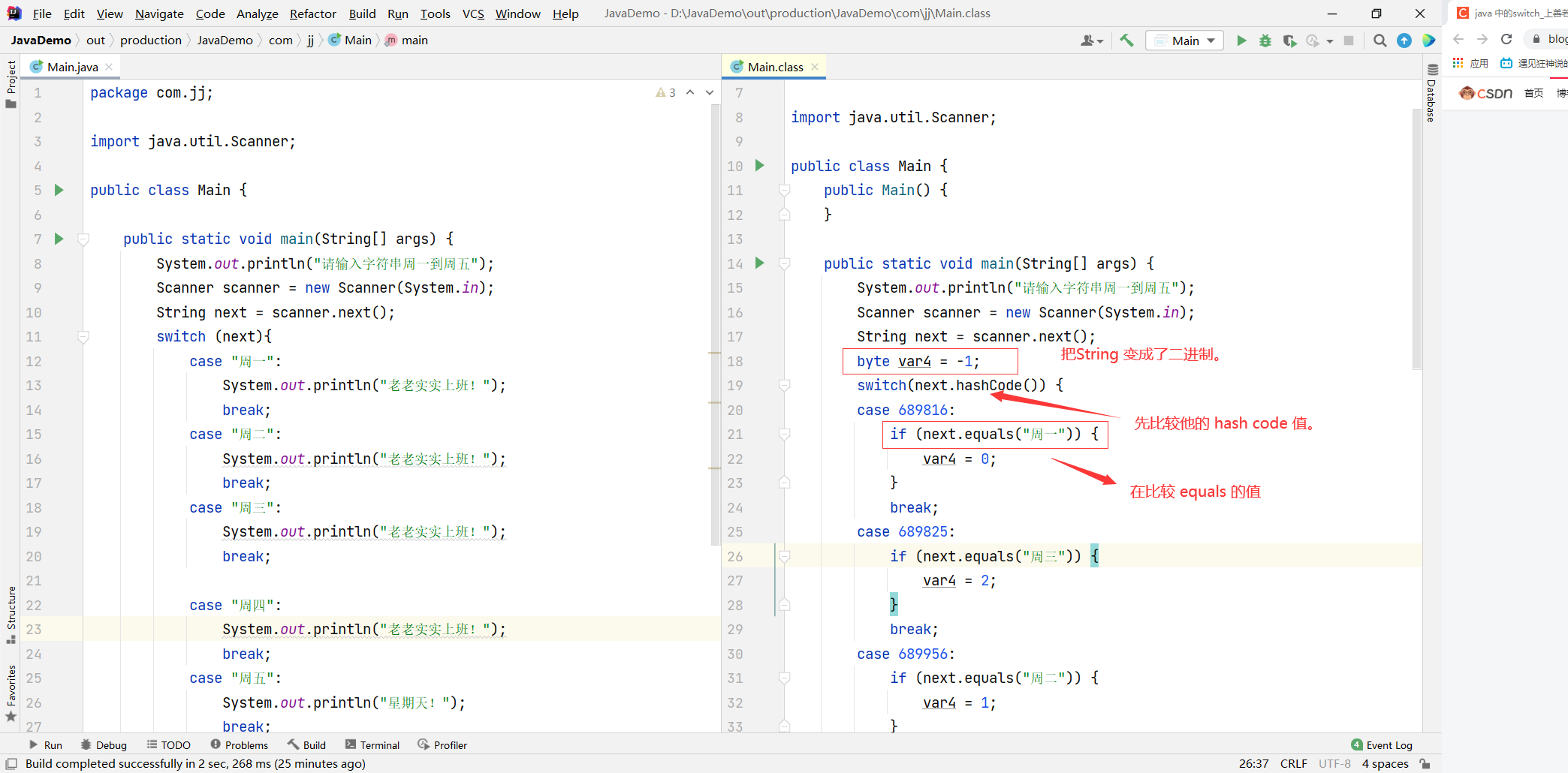Build project with the hammer icon
The height and width of the screenshot is (773, 1568).
1126,41
